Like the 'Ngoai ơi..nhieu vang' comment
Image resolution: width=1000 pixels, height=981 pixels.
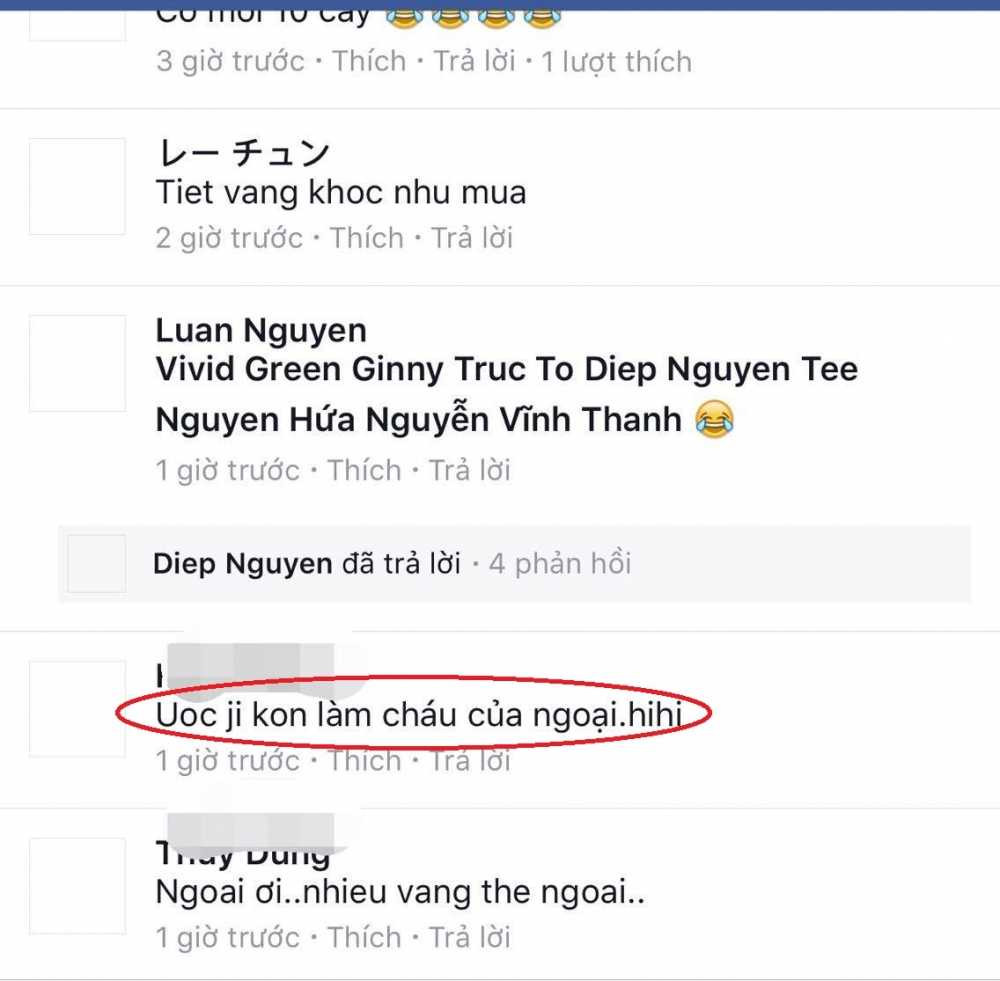tap(364, 938)
